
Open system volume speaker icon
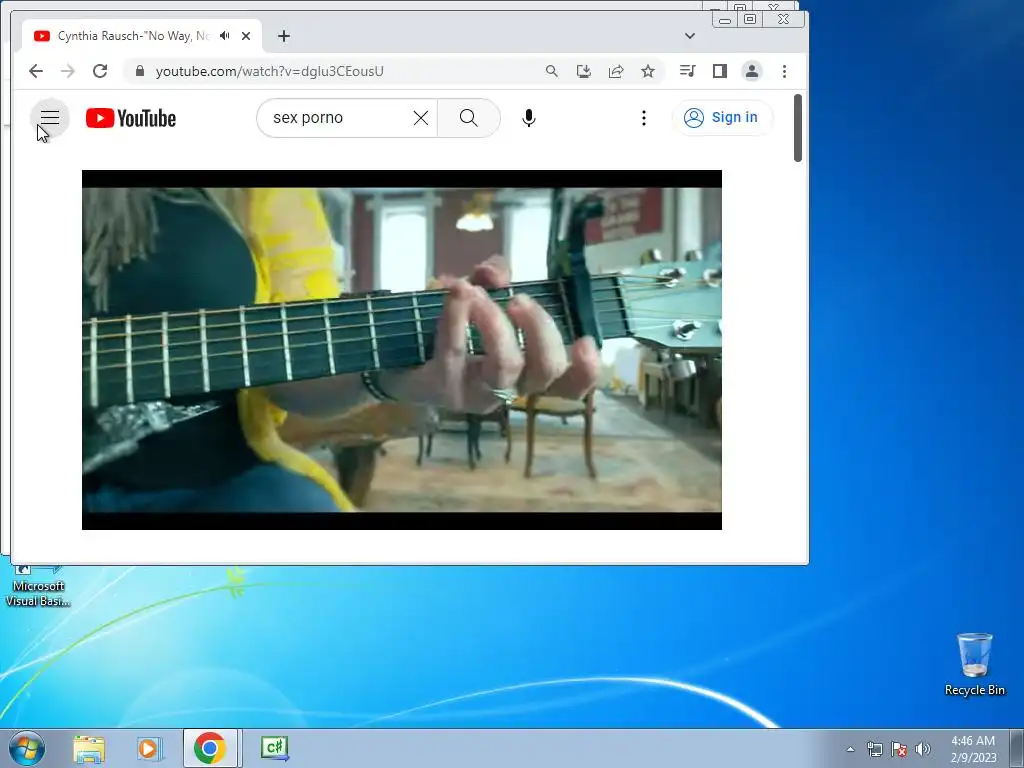tap(923, 749)
